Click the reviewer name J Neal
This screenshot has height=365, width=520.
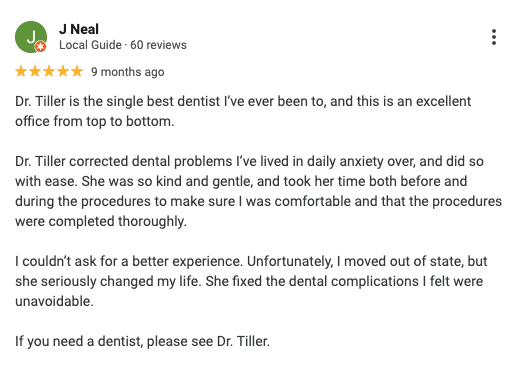(x=79, y=29)
